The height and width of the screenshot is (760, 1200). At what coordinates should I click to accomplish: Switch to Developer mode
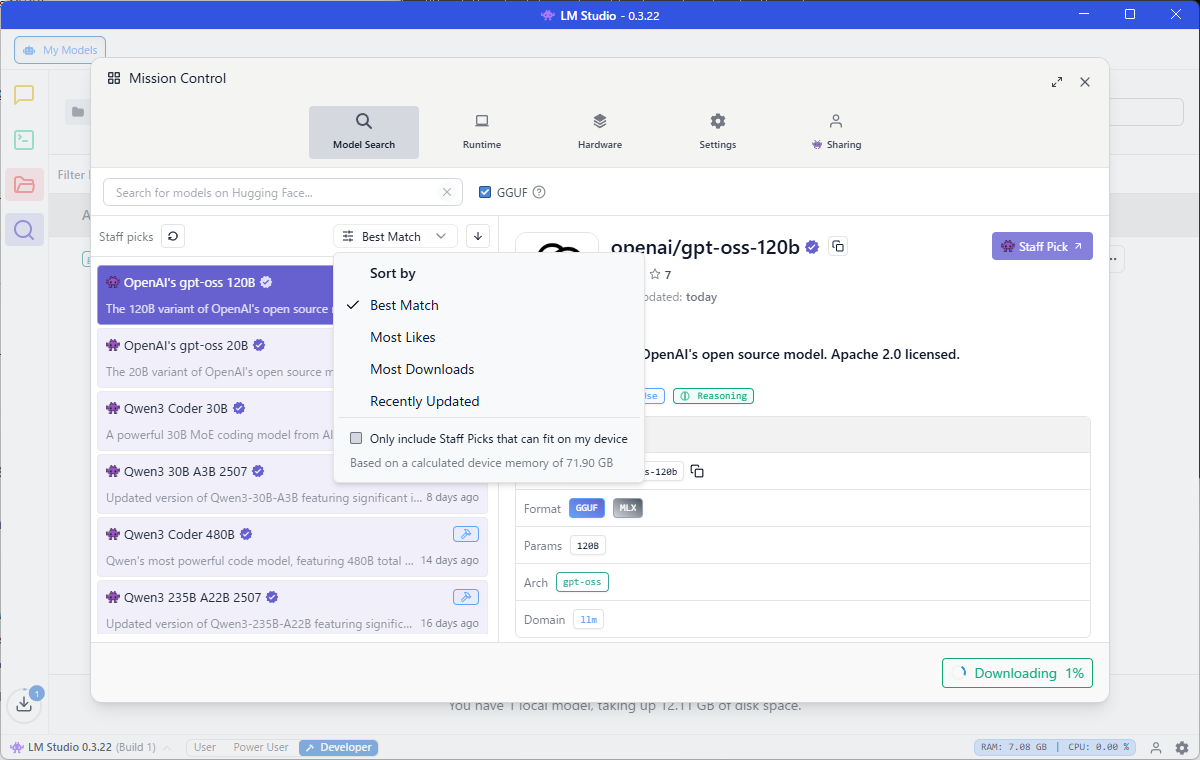[338, 747]
